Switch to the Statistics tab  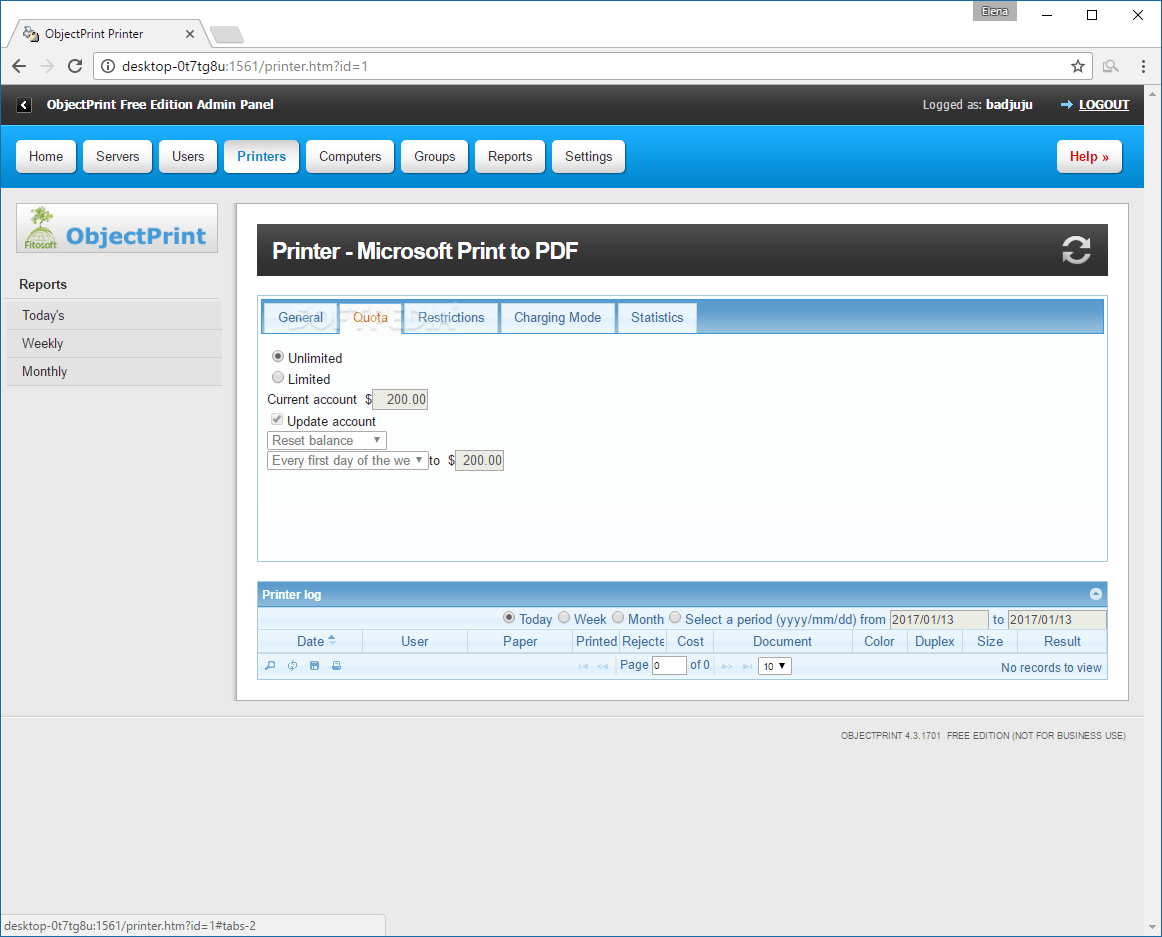657,317
